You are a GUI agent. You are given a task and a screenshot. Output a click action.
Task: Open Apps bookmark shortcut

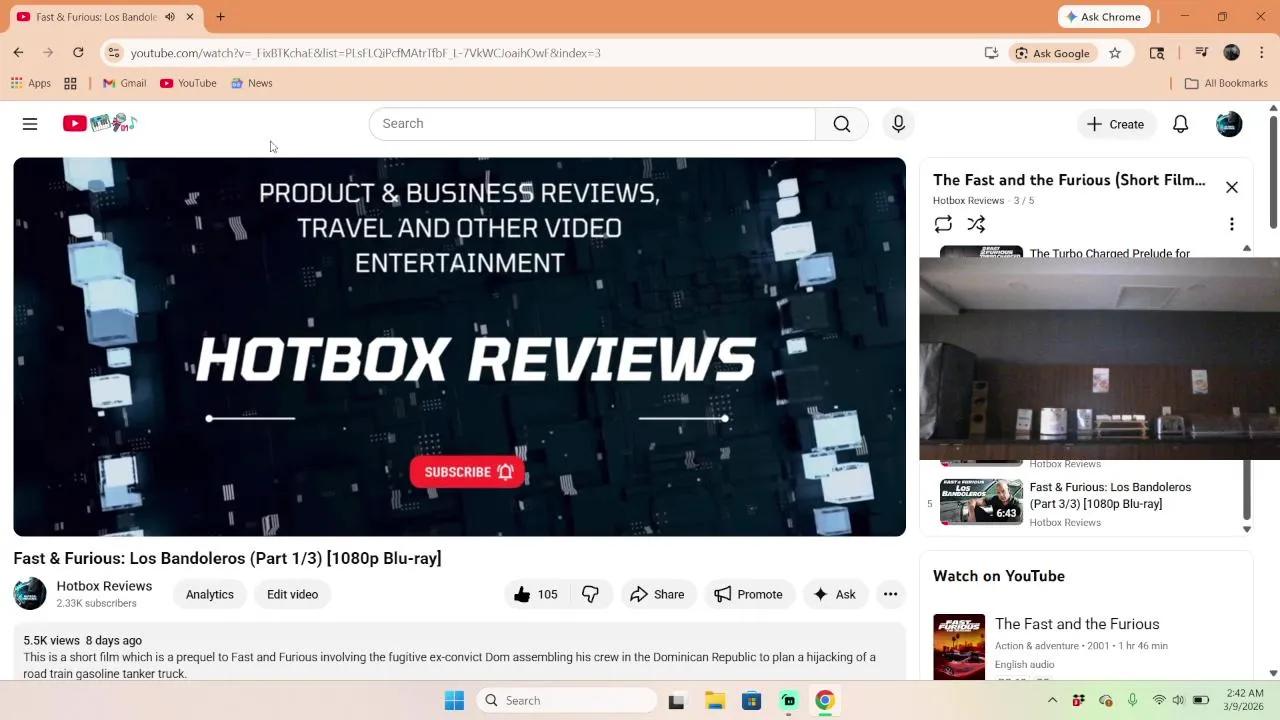pyautogui.click(x=31, y=83)
